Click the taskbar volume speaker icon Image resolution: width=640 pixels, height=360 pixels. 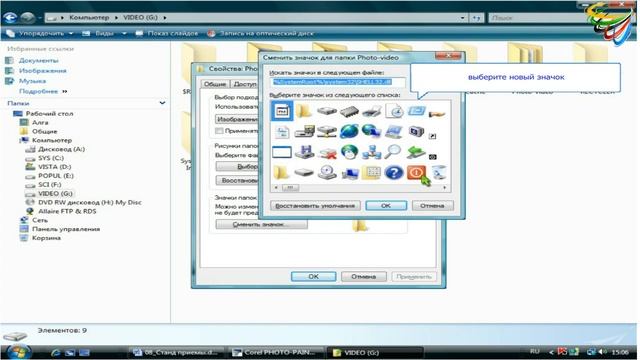tap(603, 352)
